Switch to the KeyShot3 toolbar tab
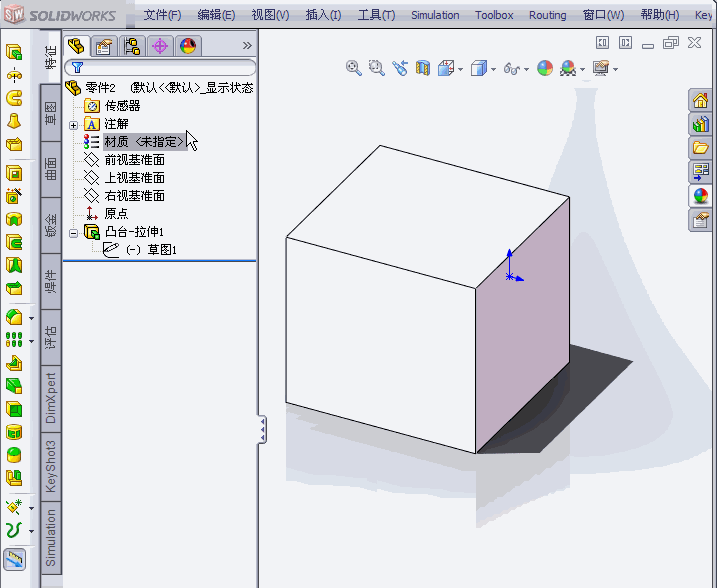 point(51,466)
